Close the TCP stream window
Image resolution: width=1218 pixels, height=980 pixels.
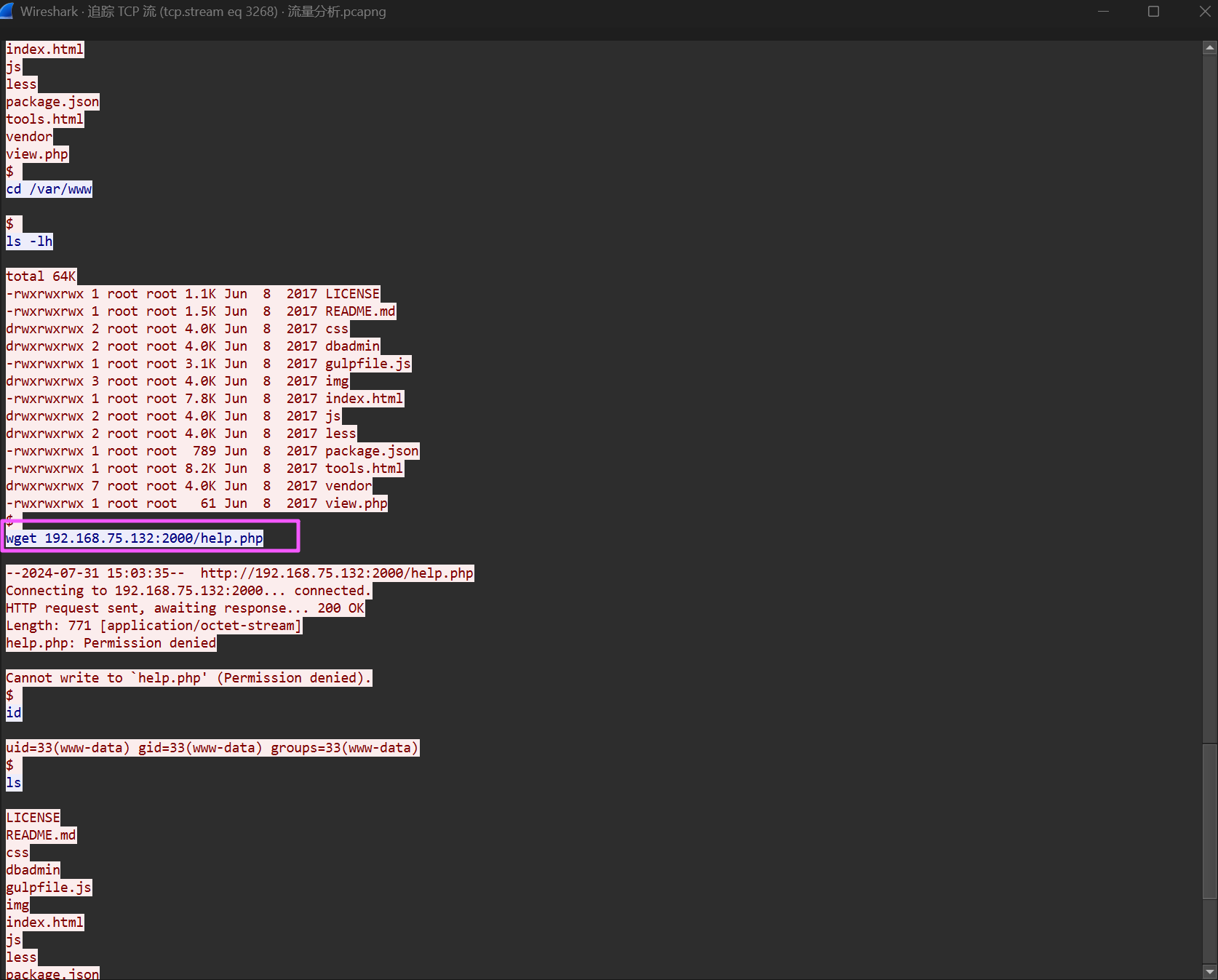[x=1203, y=12]
